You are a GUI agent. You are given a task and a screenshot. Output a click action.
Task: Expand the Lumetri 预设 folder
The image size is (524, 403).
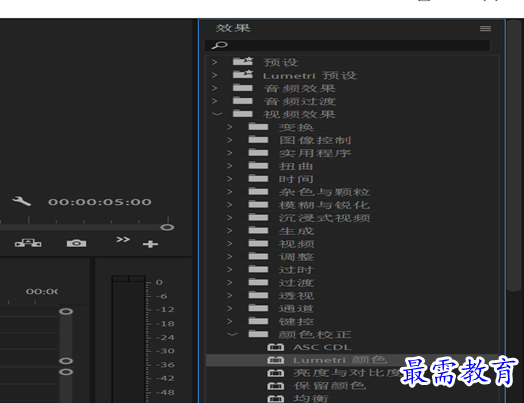click(x=215, y=75)
